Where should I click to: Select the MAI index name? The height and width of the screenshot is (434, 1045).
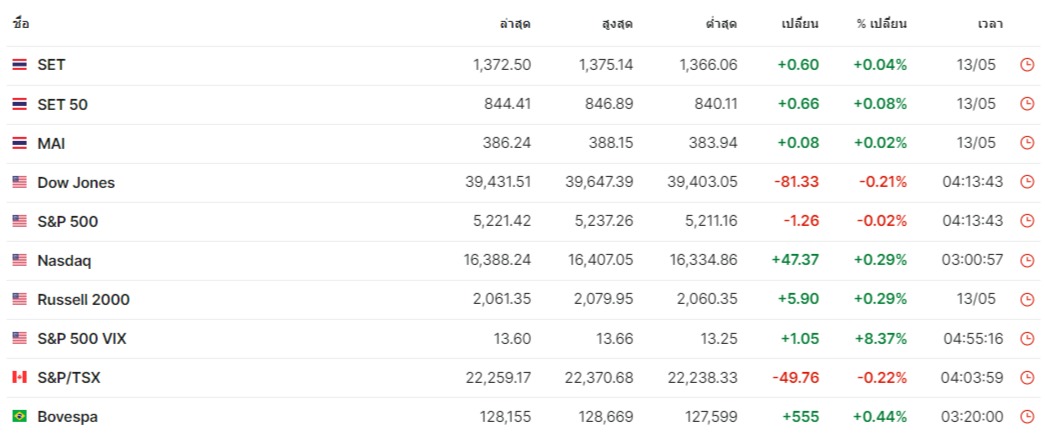[51, 143]
